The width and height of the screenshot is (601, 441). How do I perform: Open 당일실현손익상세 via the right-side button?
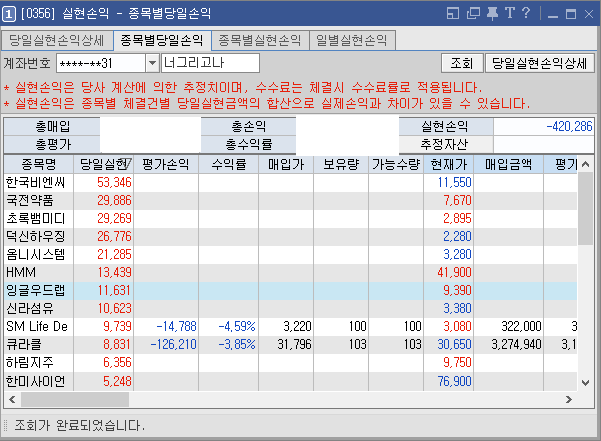click(539, 63)
